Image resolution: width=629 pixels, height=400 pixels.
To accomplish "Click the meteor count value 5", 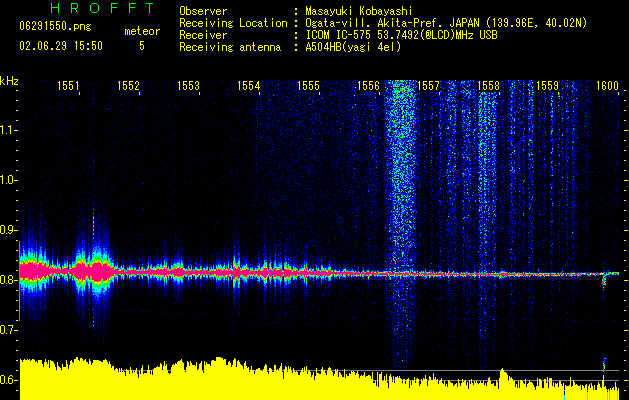I will [x=142, y=46].
